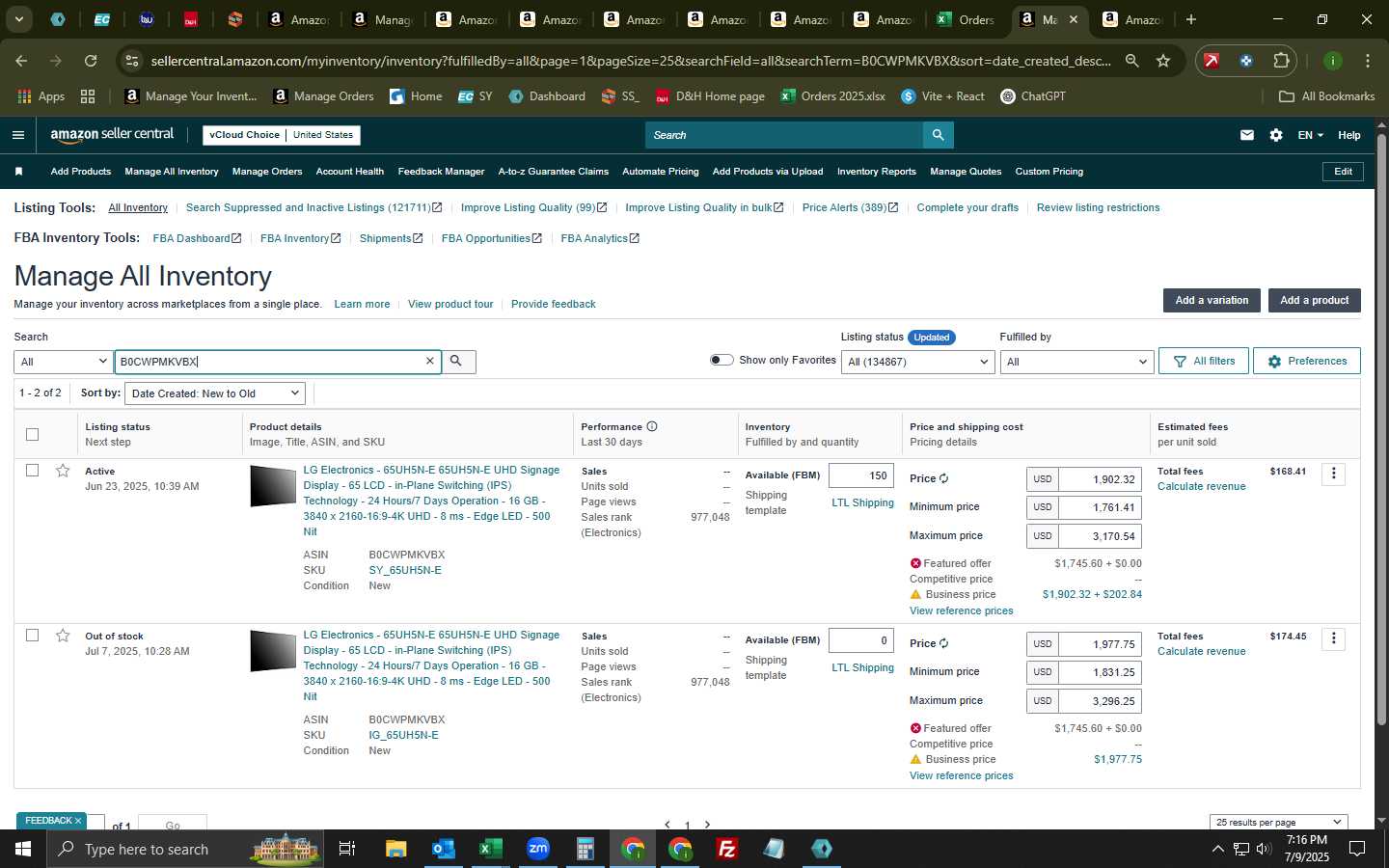This screenshot has width=1389, height=868.
Task: Open the Sort by Date Created dropdown
Action: click(215, 393)
